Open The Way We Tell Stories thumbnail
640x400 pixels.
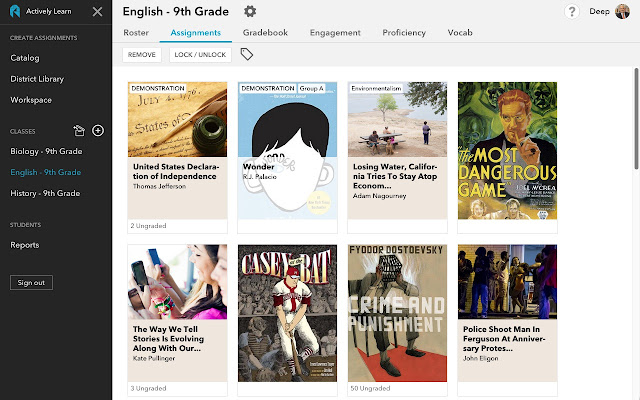[x=177, y=282]
